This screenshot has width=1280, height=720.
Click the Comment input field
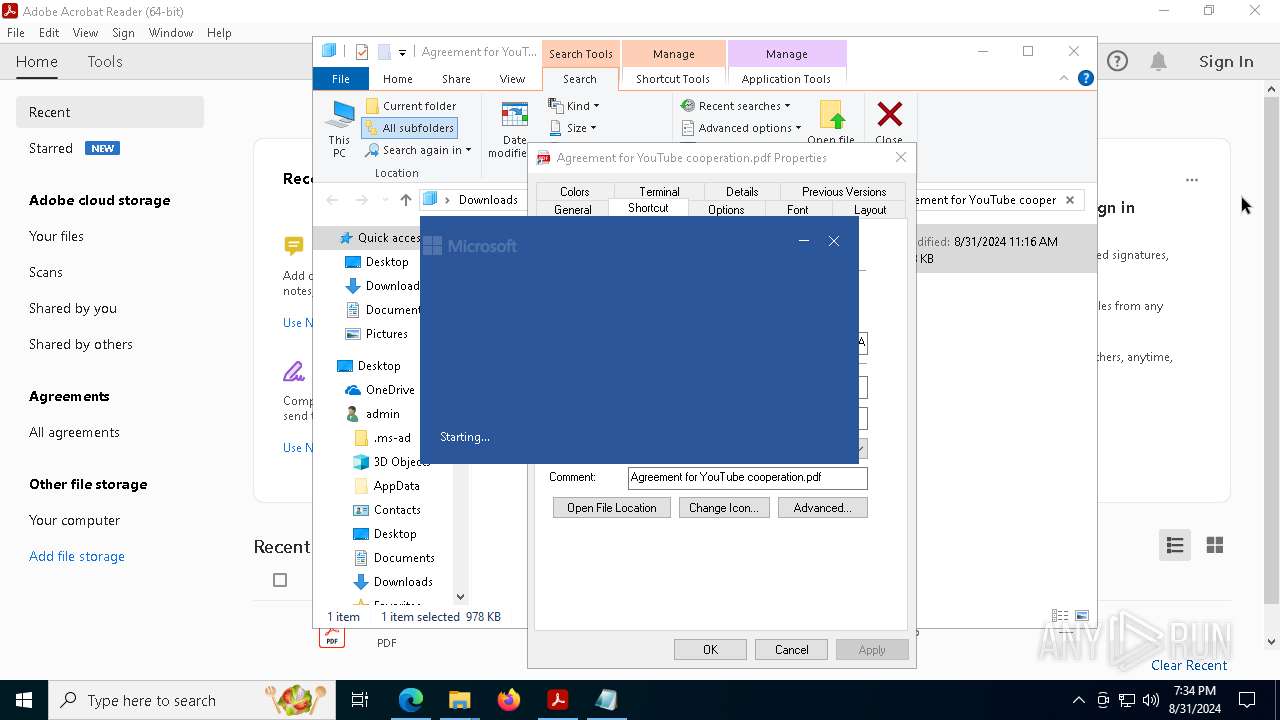point(747,478)
